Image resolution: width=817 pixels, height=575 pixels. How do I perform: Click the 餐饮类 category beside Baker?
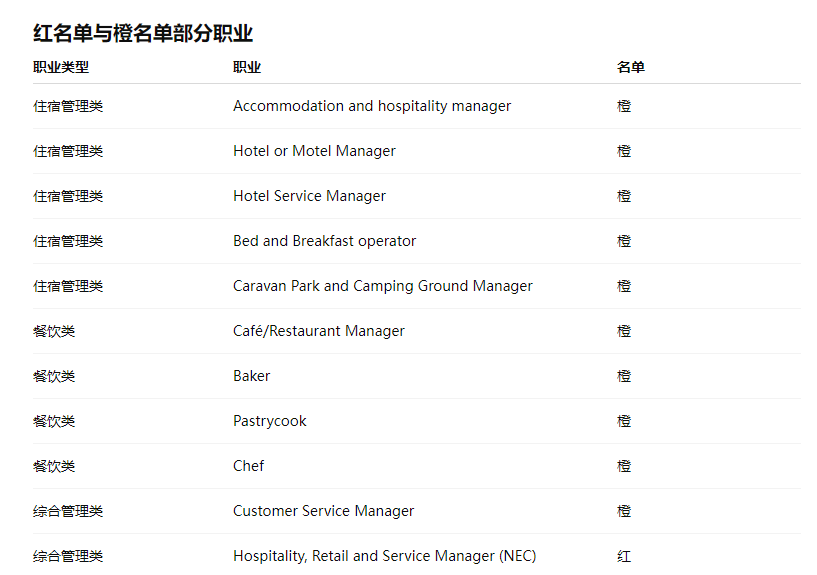(54, 376)
